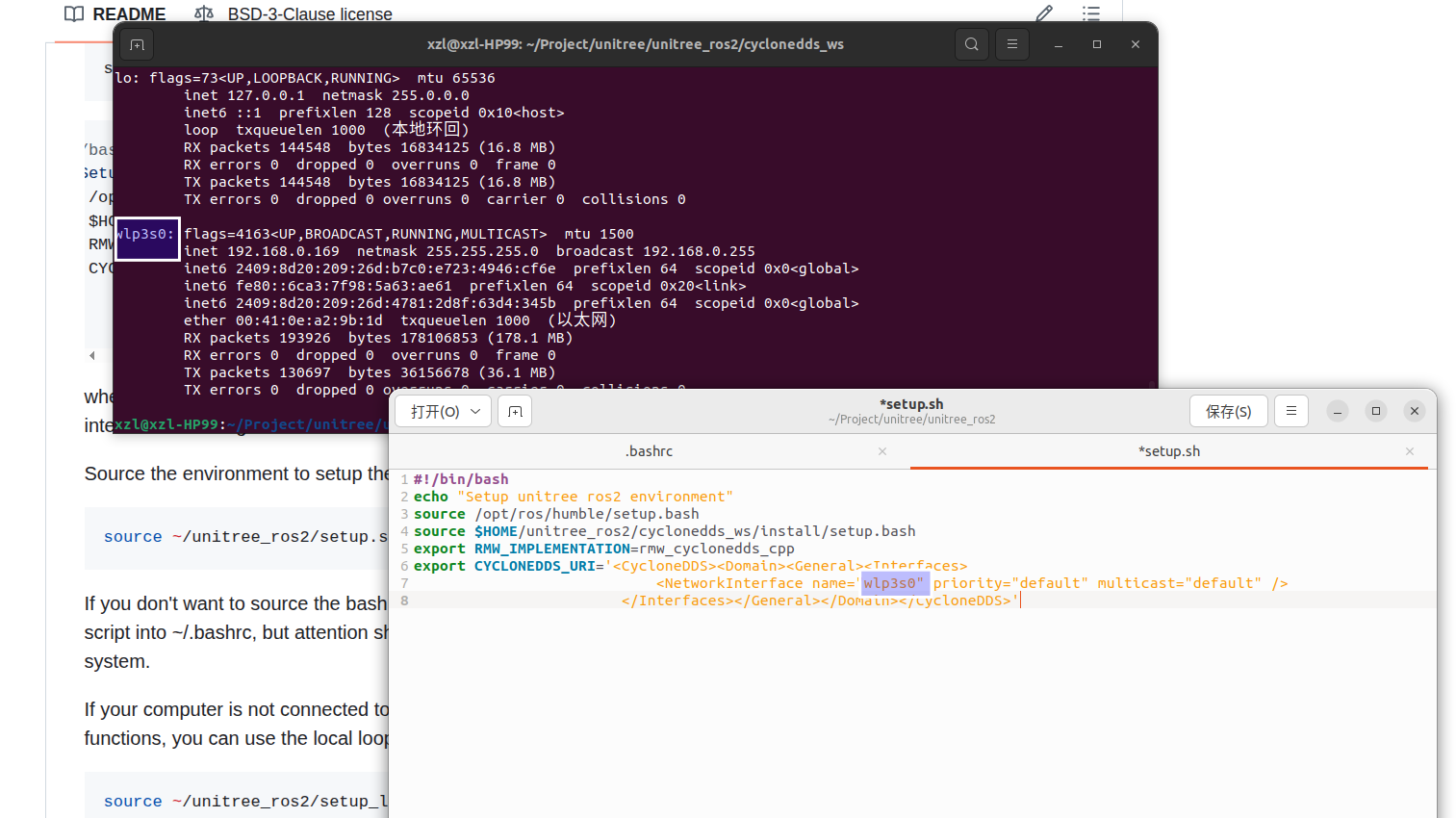Close the terminal window

coord(1136,44)
